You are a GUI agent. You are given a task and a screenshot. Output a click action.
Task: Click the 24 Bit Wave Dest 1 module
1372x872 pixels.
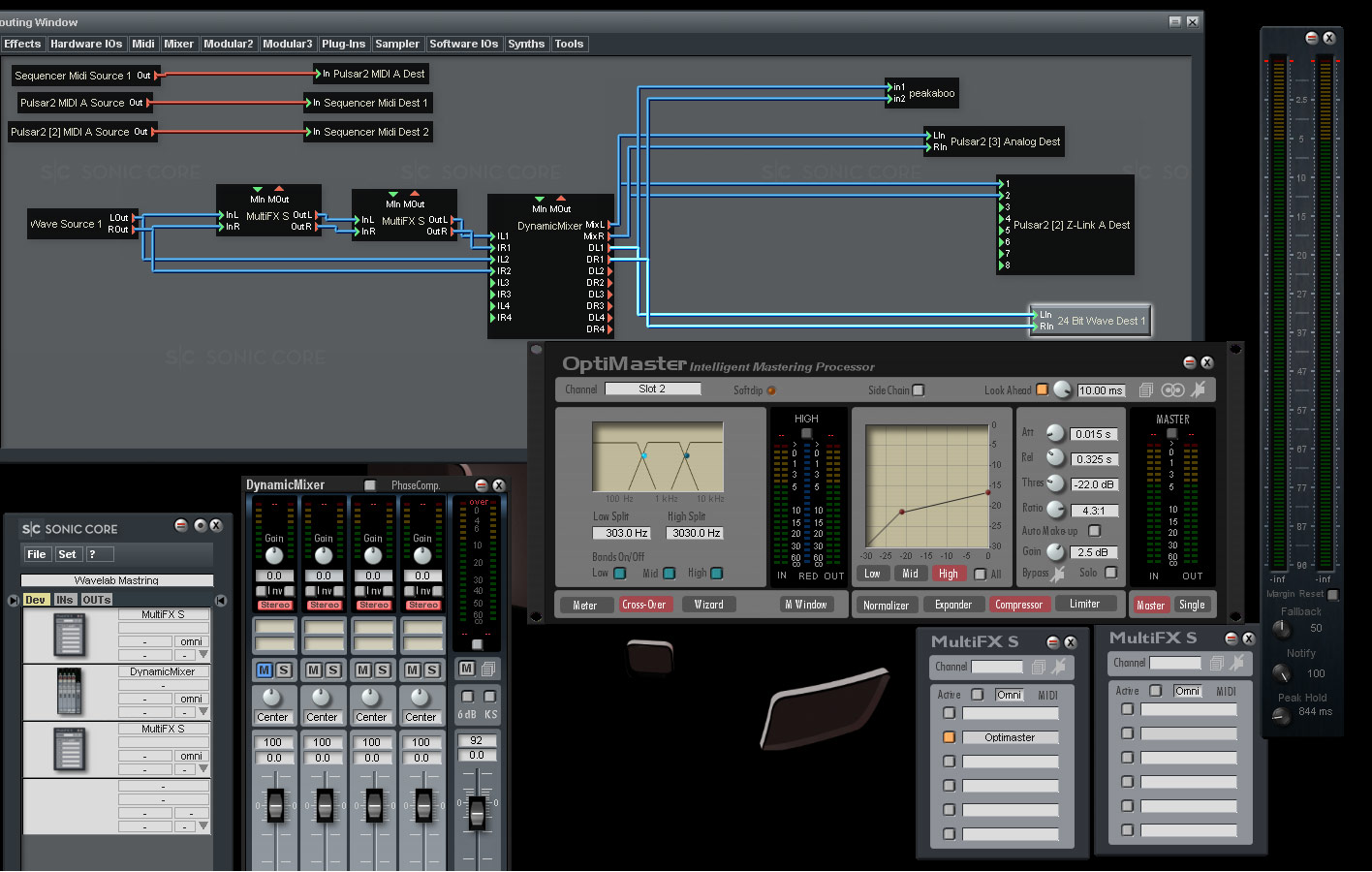[x=1090, y=320]
